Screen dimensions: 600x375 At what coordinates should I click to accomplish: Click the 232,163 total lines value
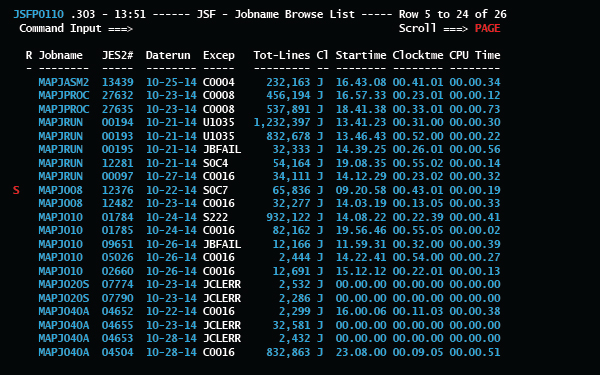pyautogui.click(x=288, y=83)
